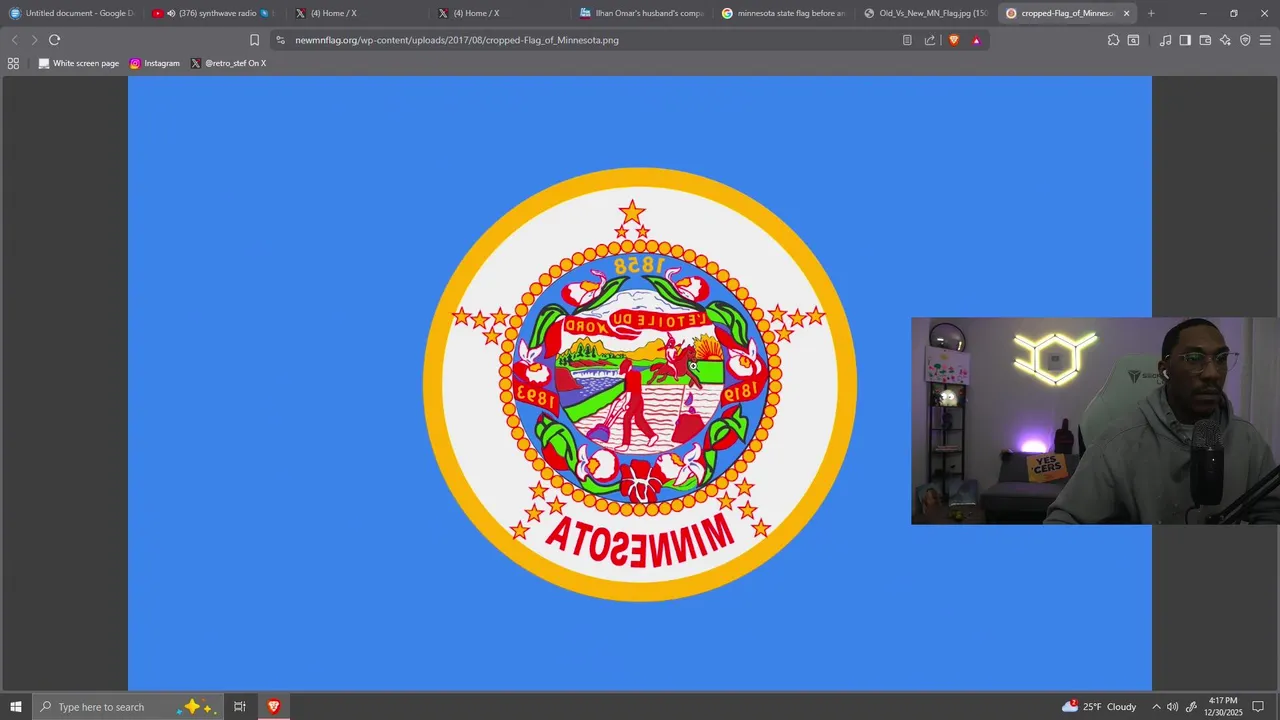Screen dimensions: 1280x720
Task: Switch to Ilhan Omar's husband's tab
Action: [x=641, y=13]
